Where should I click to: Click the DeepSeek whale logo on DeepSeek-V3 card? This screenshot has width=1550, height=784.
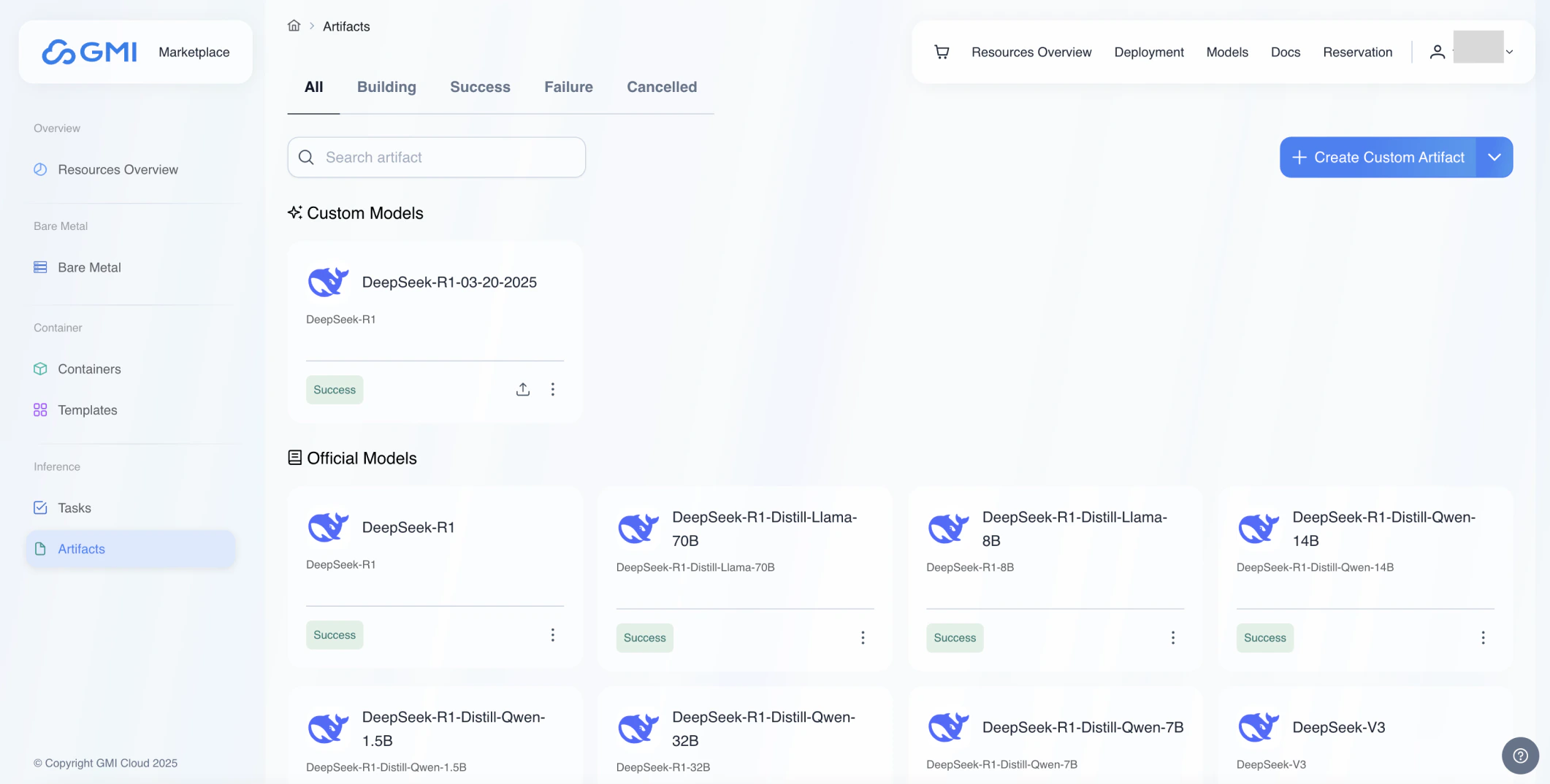tap(1259, 727)
